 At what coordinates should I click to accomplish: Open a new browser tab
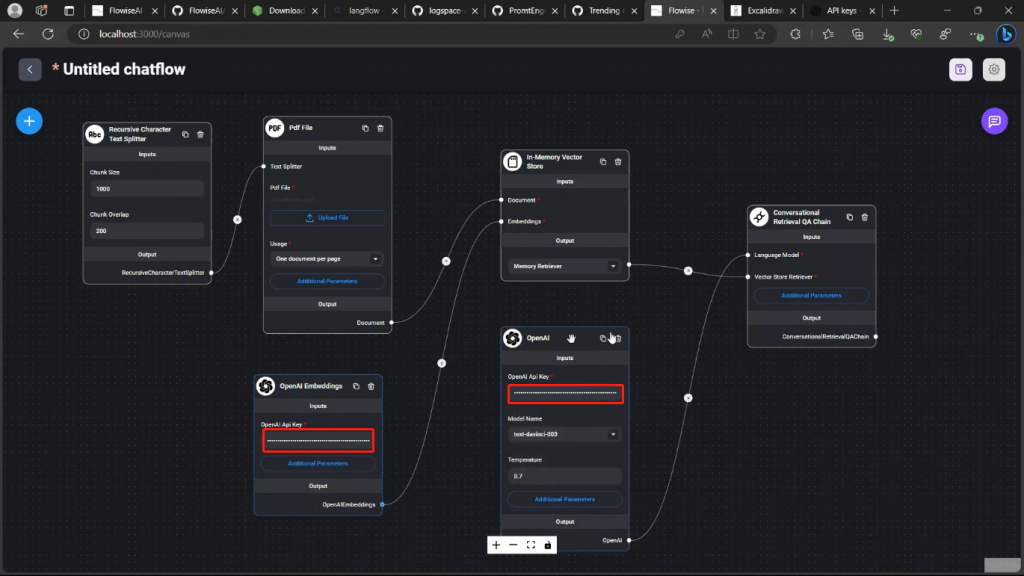[894, 10]
